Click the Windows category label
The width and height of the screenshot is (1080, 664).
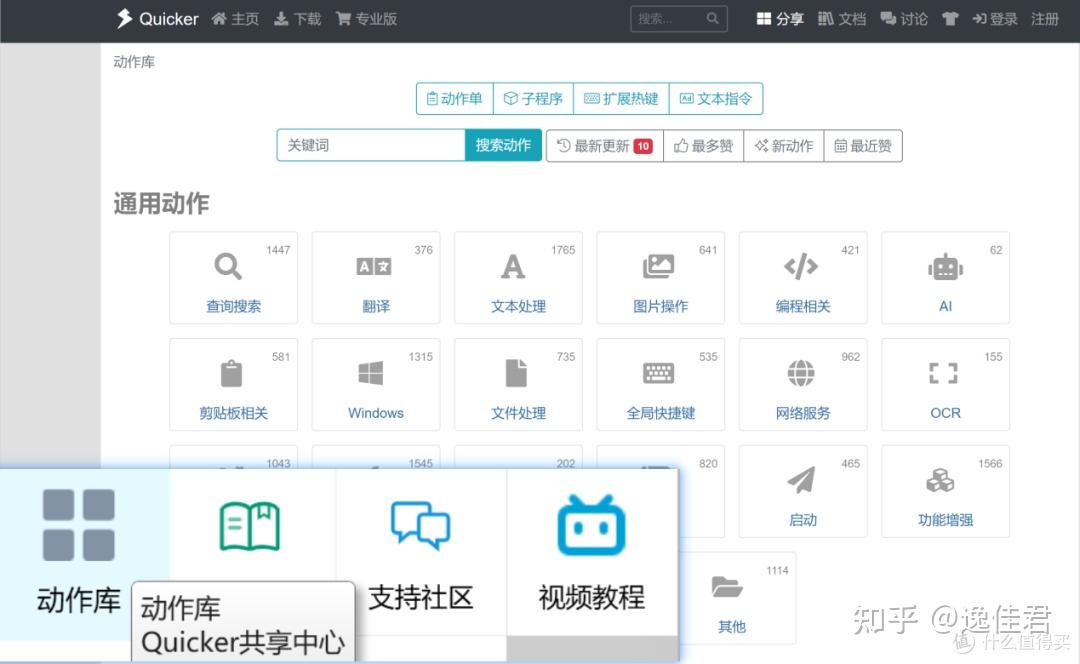[x=376, y=413]
